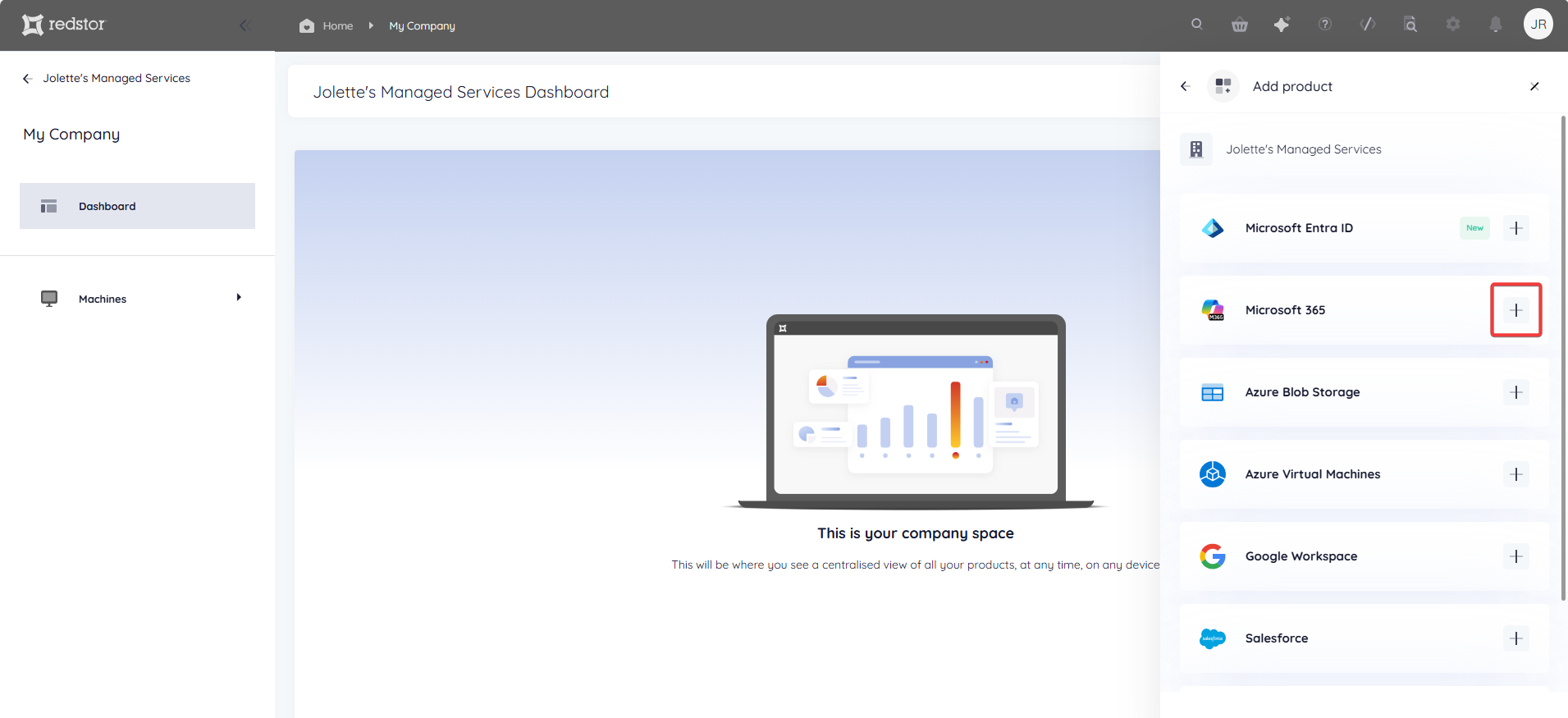
Task: Add Microsoft Entra ID product
Action: [x=1516, y=228]
